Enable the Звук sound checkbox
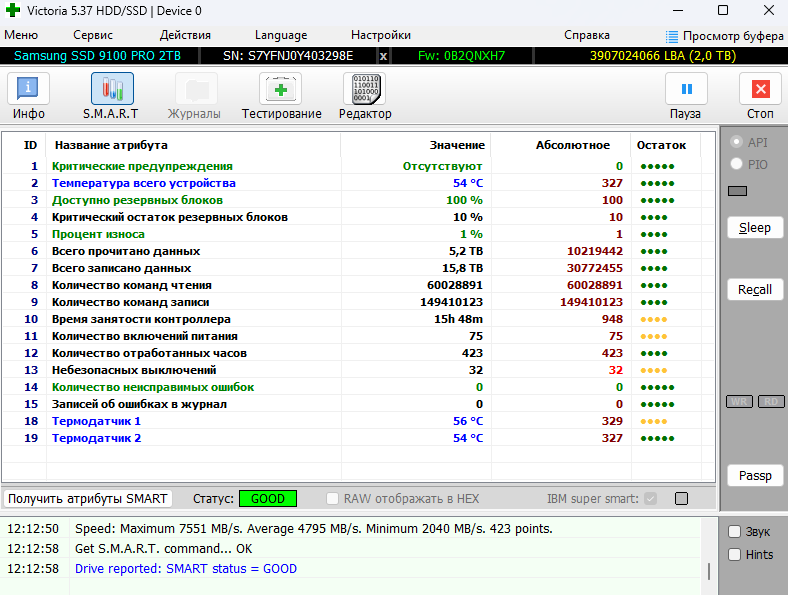This screenshot has width=788, height=595. (x=734, y=531)
